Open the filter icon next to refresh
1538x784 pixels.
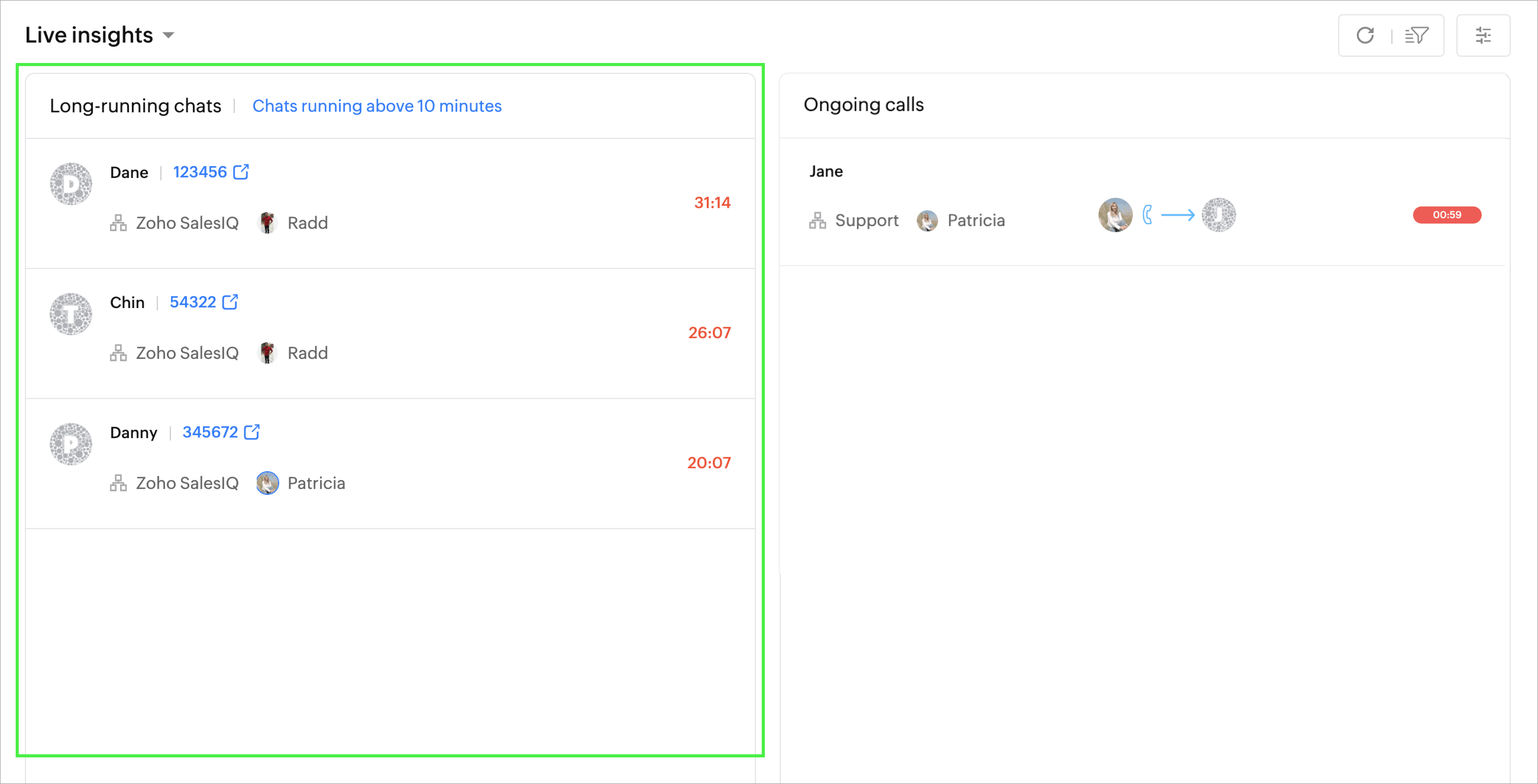1416,36
